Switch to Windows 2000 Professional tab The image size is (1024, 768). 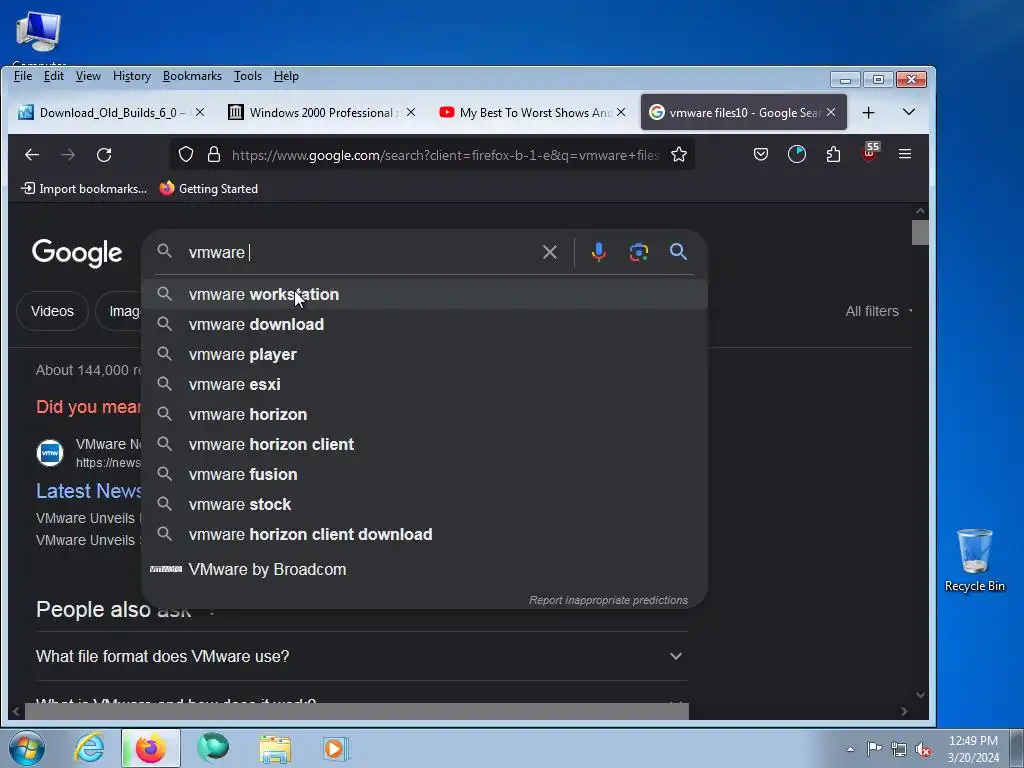(321, 112)
